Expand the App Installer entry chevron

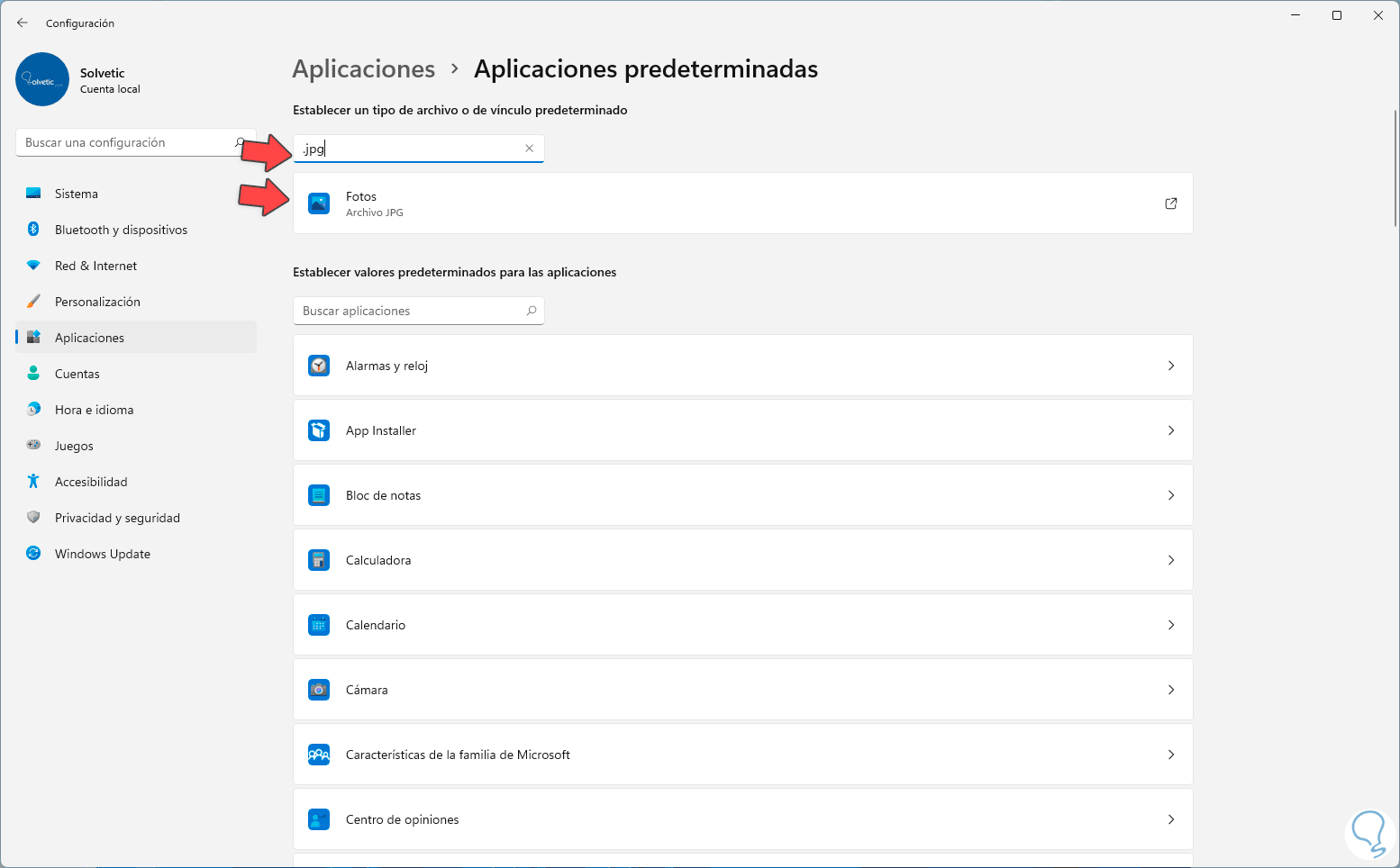pos(1170,430)
